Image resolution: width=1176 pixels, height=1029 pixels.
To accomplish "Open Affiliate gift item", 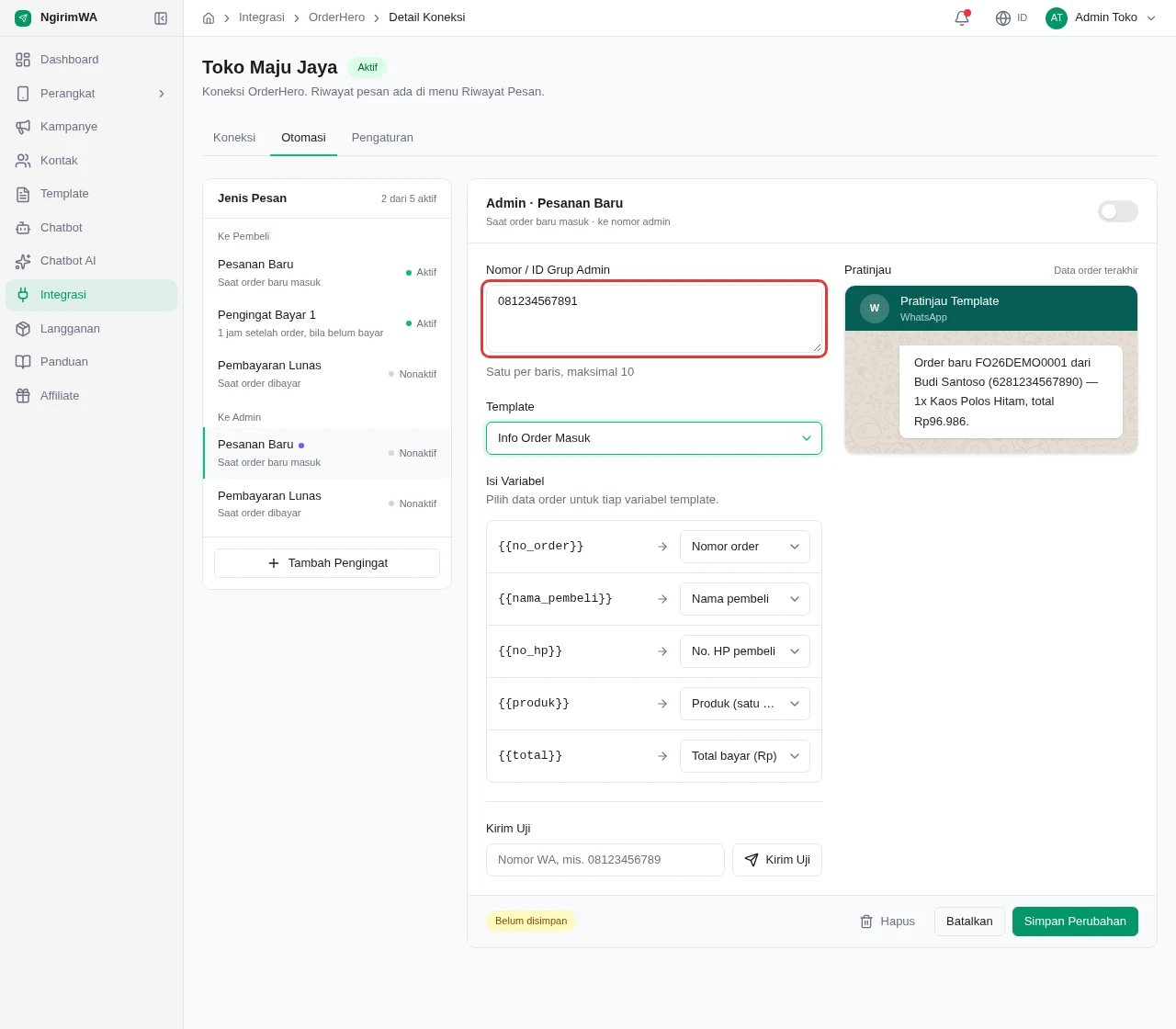I will (x=91, y=396).
